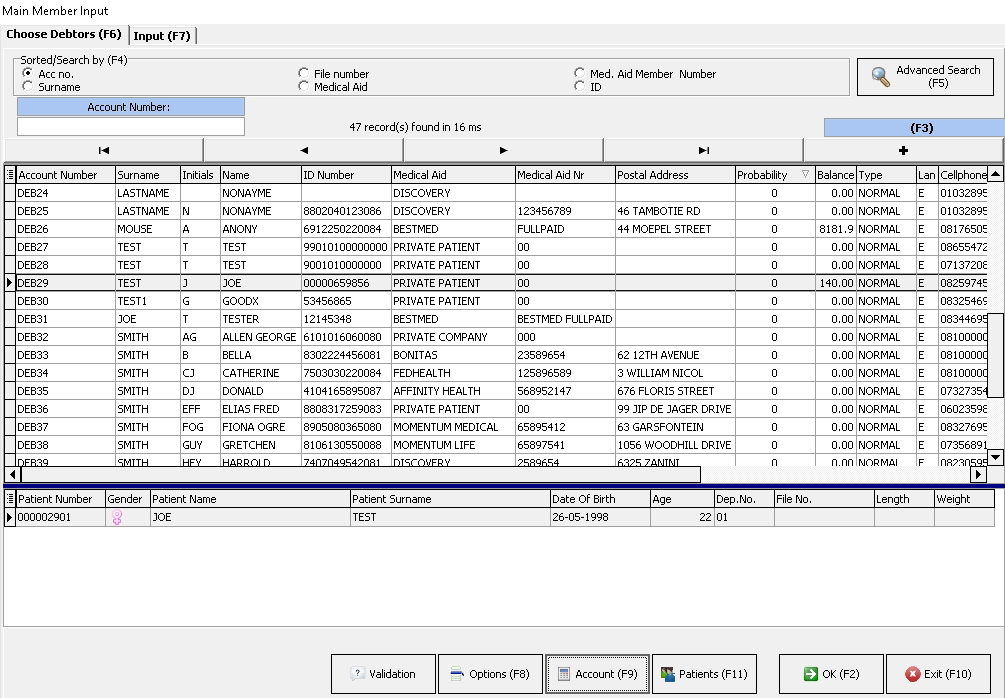Switch to the Input (F7) tab
This screenshot has width=1005, height=698.
(162, 36)
